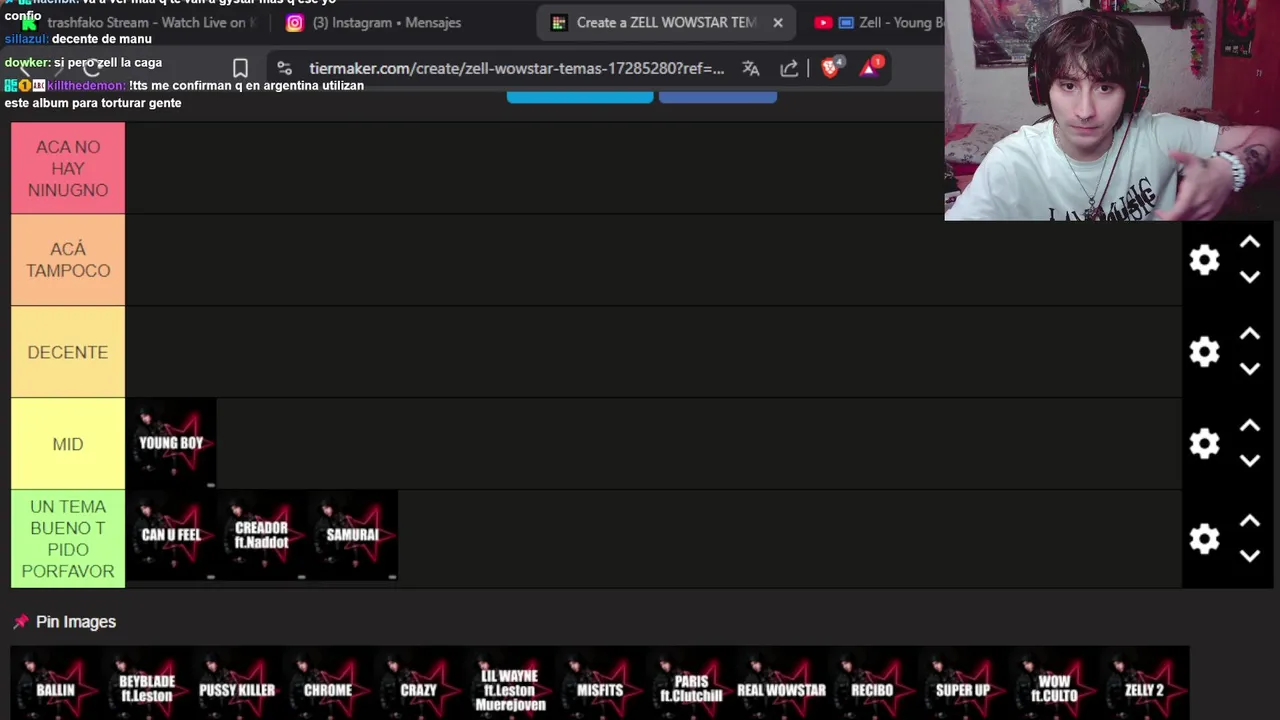Move ACÁ TAMPOCO row up
1280x720 pixels.
point(1250,242)
